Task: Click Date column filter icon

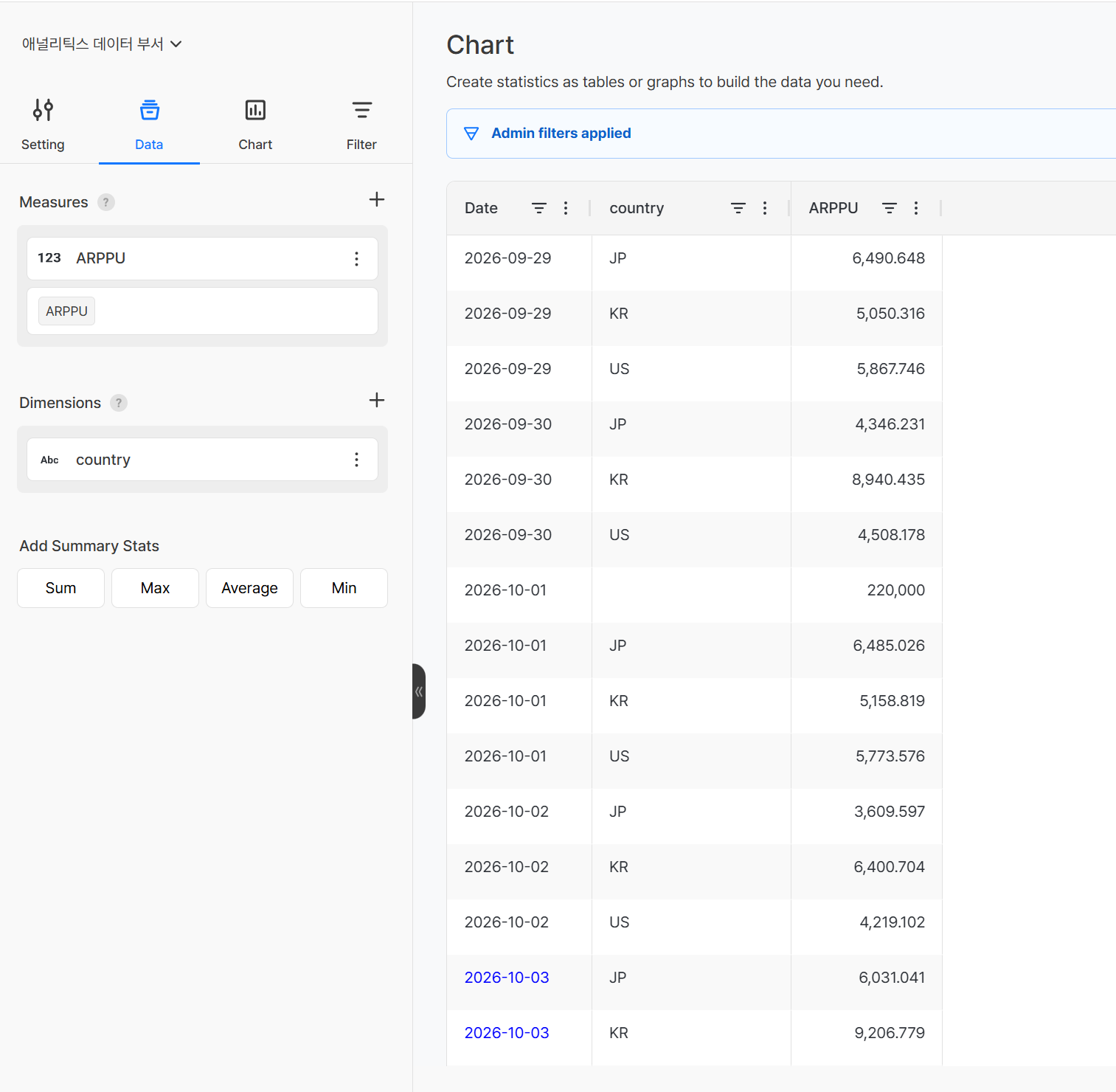Action: [539, 208]
